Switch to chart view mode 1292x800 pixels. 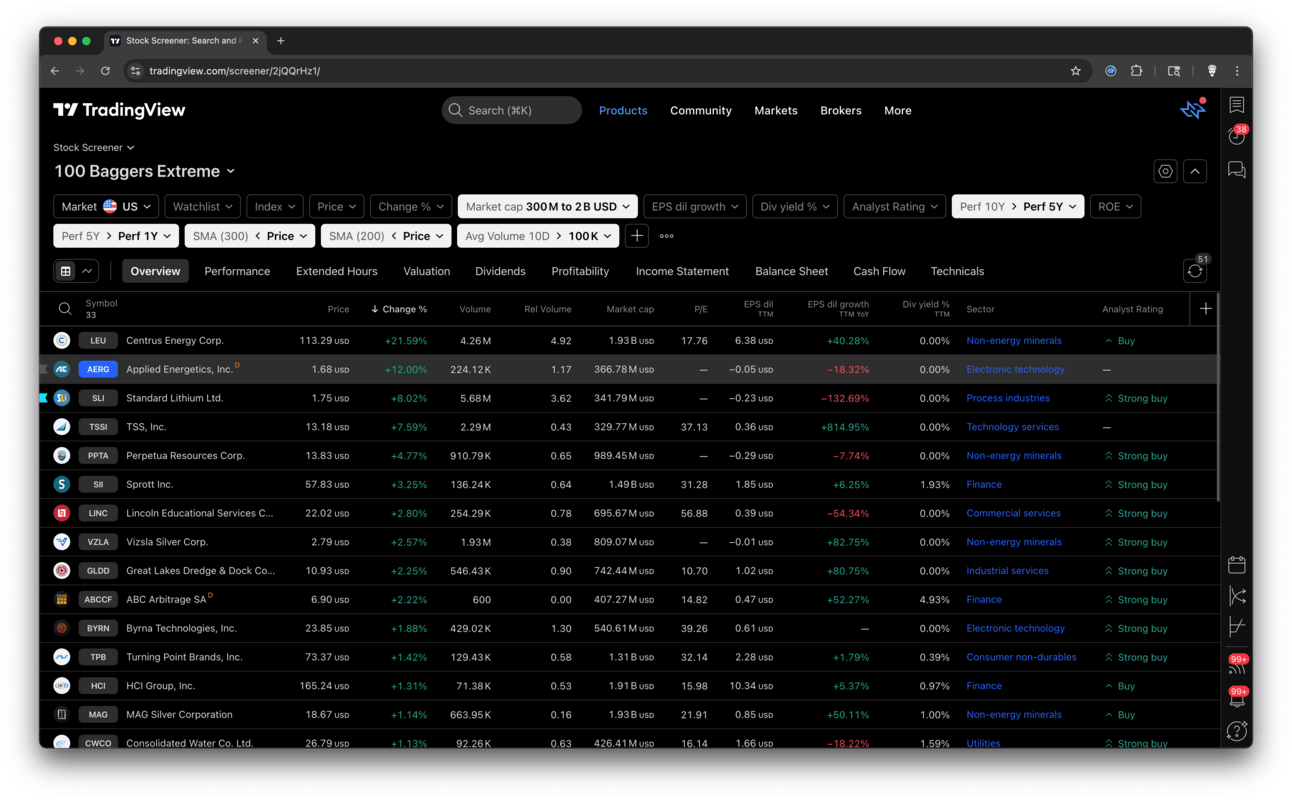pos(87,271)
